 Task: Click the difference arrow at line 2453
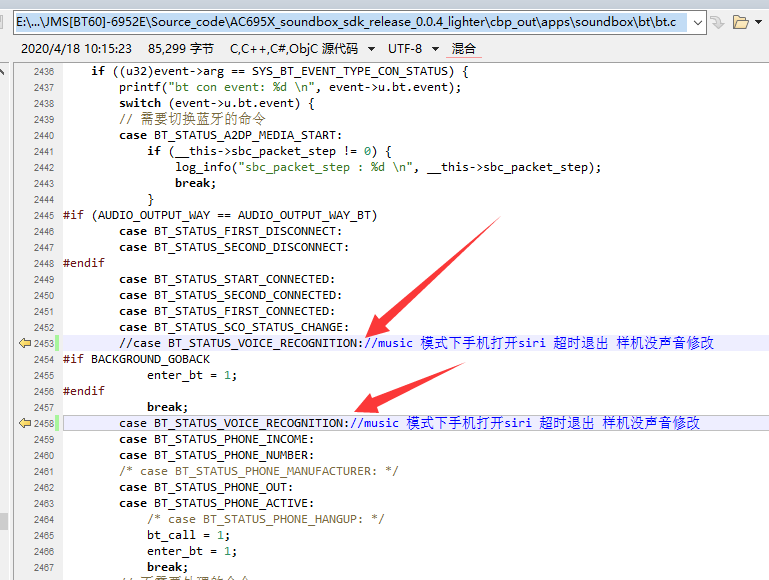(25, 343)
